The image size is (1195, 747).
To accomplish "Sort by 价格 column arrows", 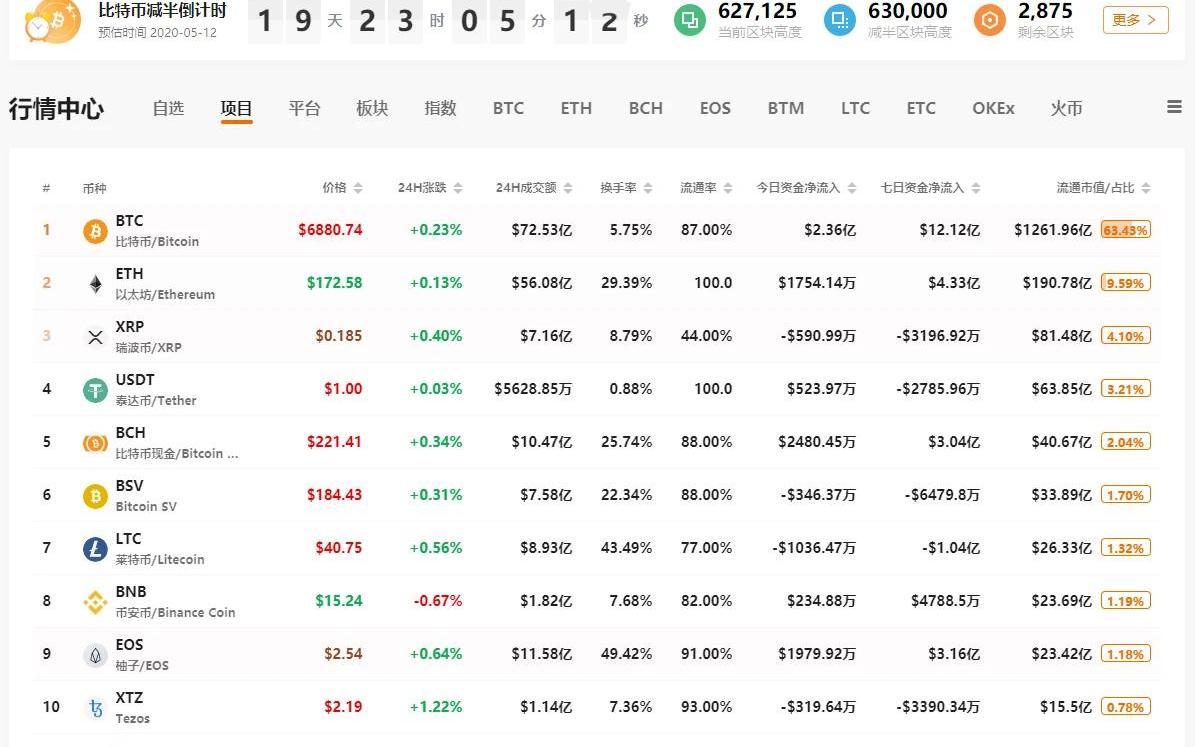I will coord(358,188).
